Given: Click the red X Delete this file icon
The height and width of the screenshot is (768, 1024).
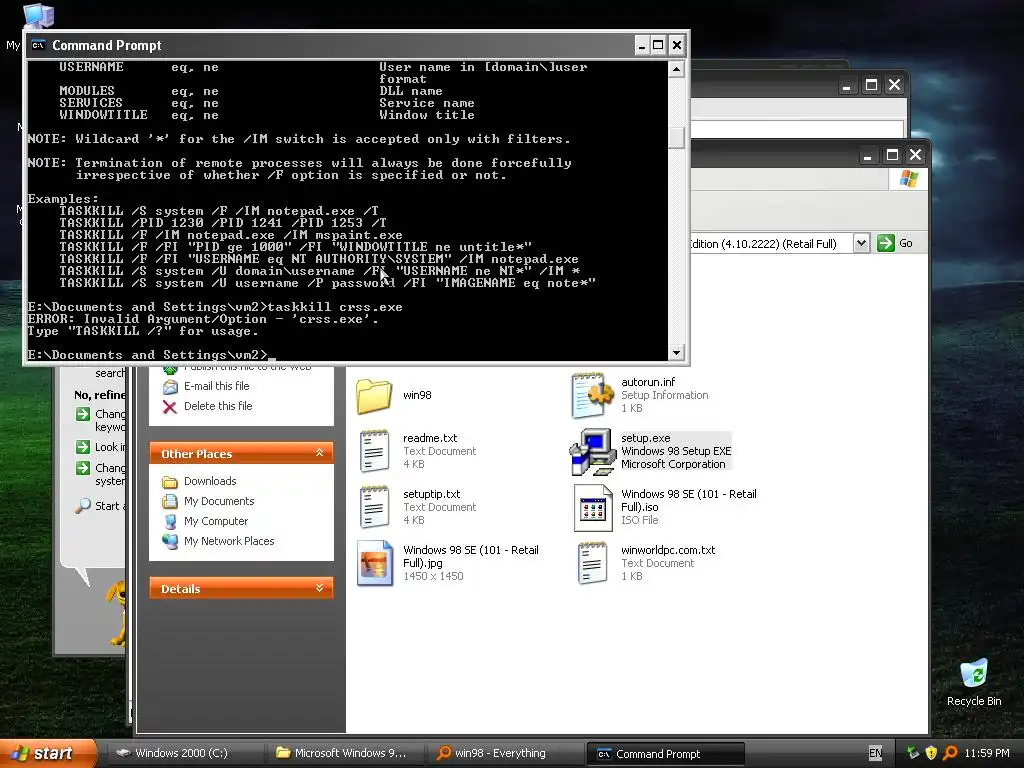Looking at the screenshot, I should pyautogui.click(x=170, y=407).
